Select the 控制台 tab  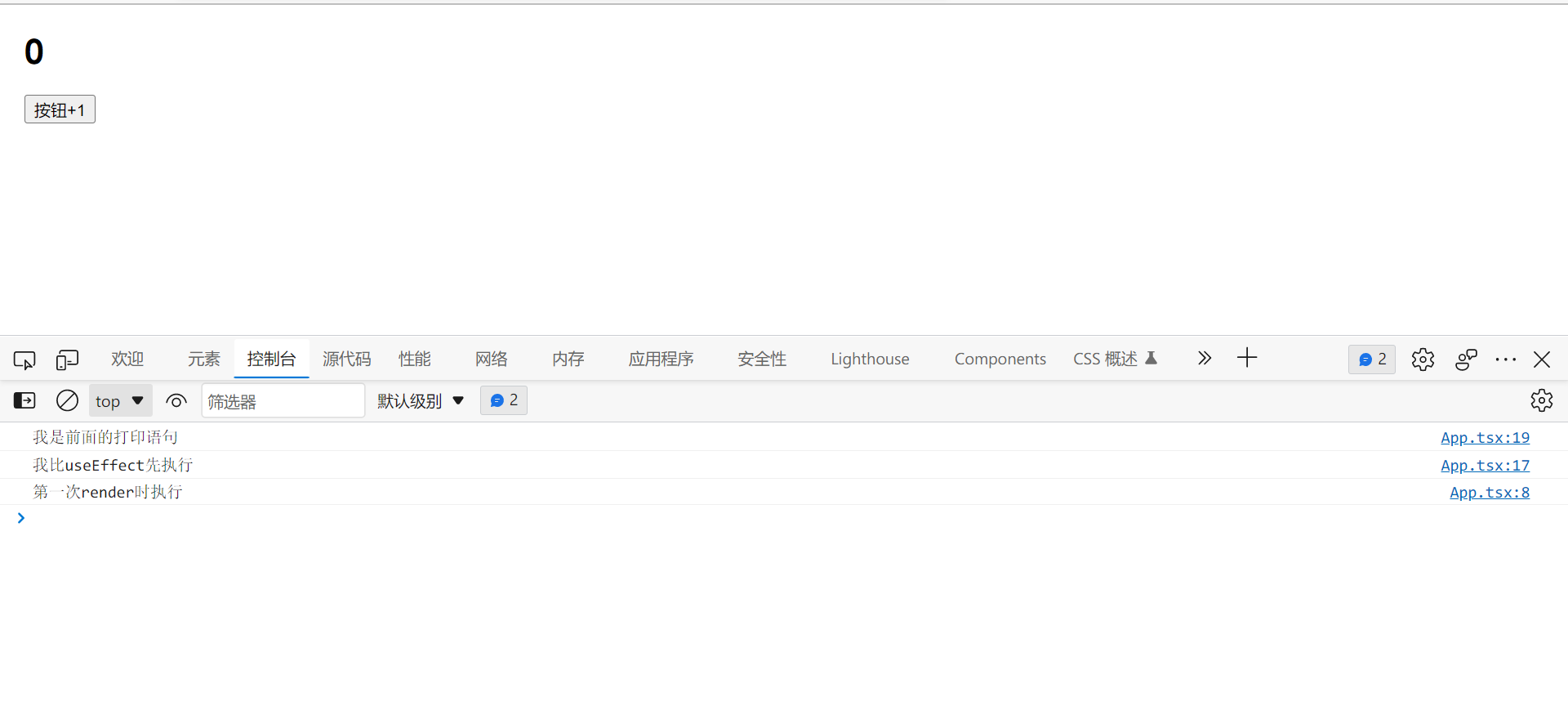(x=271, y=359)
